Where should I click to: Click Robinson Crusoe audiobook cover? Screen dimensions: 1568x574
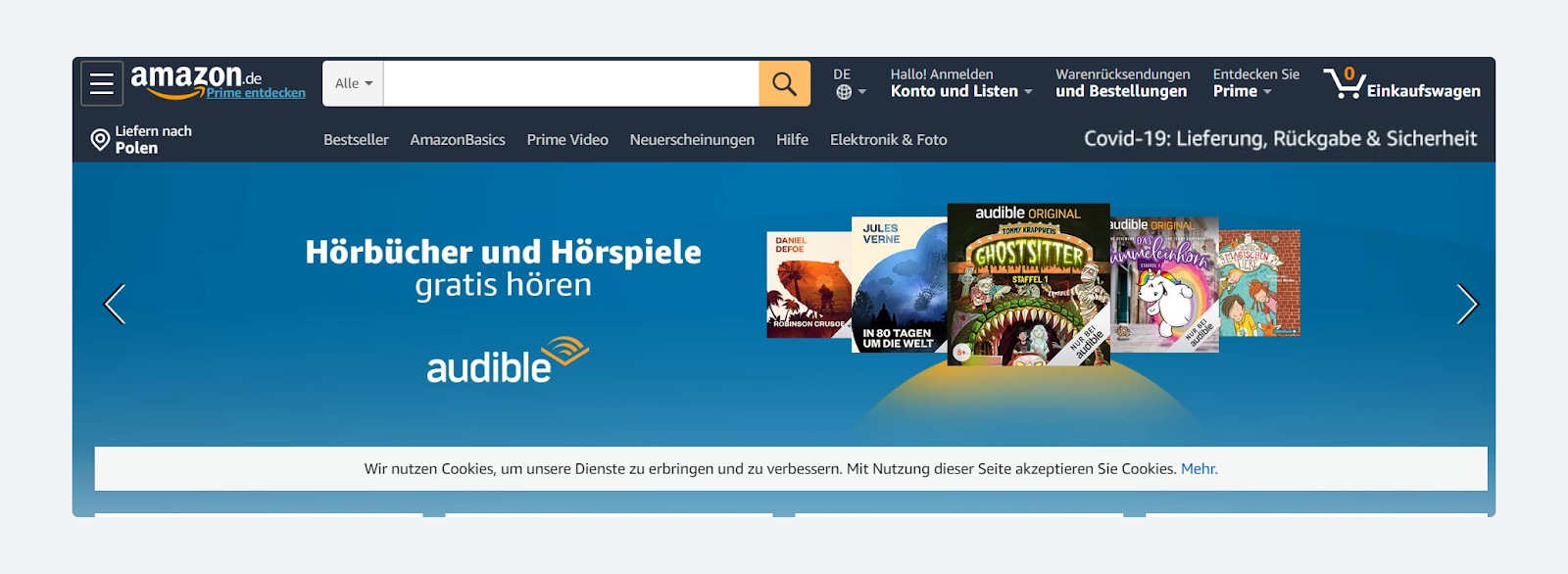point(808,285)
